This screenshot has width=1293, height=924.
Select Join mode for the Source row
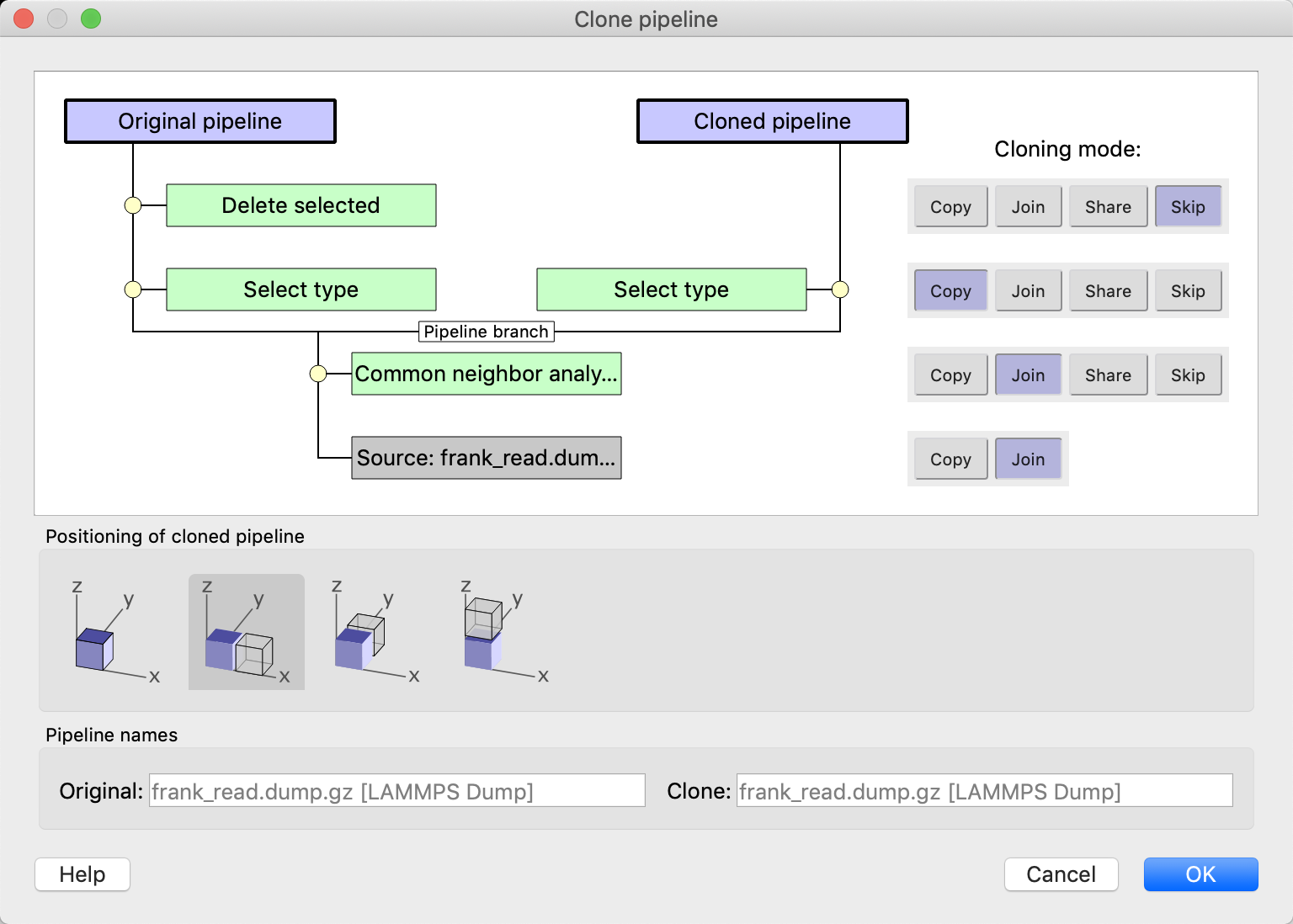[1028, 459]
